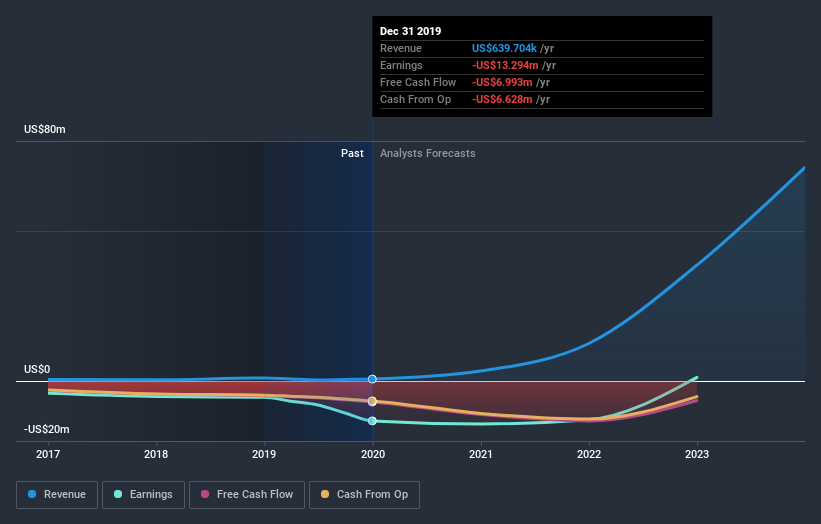Click the -US$6.628m cash from op value
The height and width of the screenshot is (524, 821).
[x=502, y=99]
